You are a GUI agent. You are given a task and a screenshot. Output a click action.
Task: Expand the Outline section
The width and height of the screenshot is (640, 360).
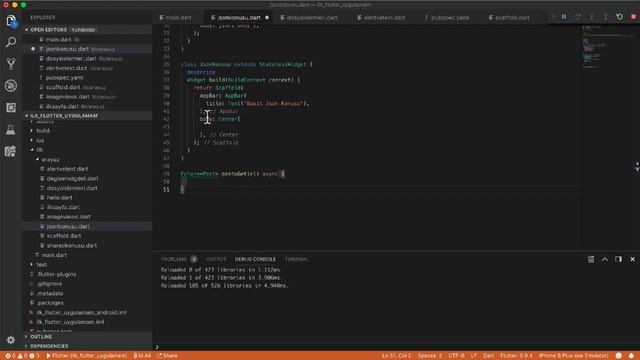(87, 337)
